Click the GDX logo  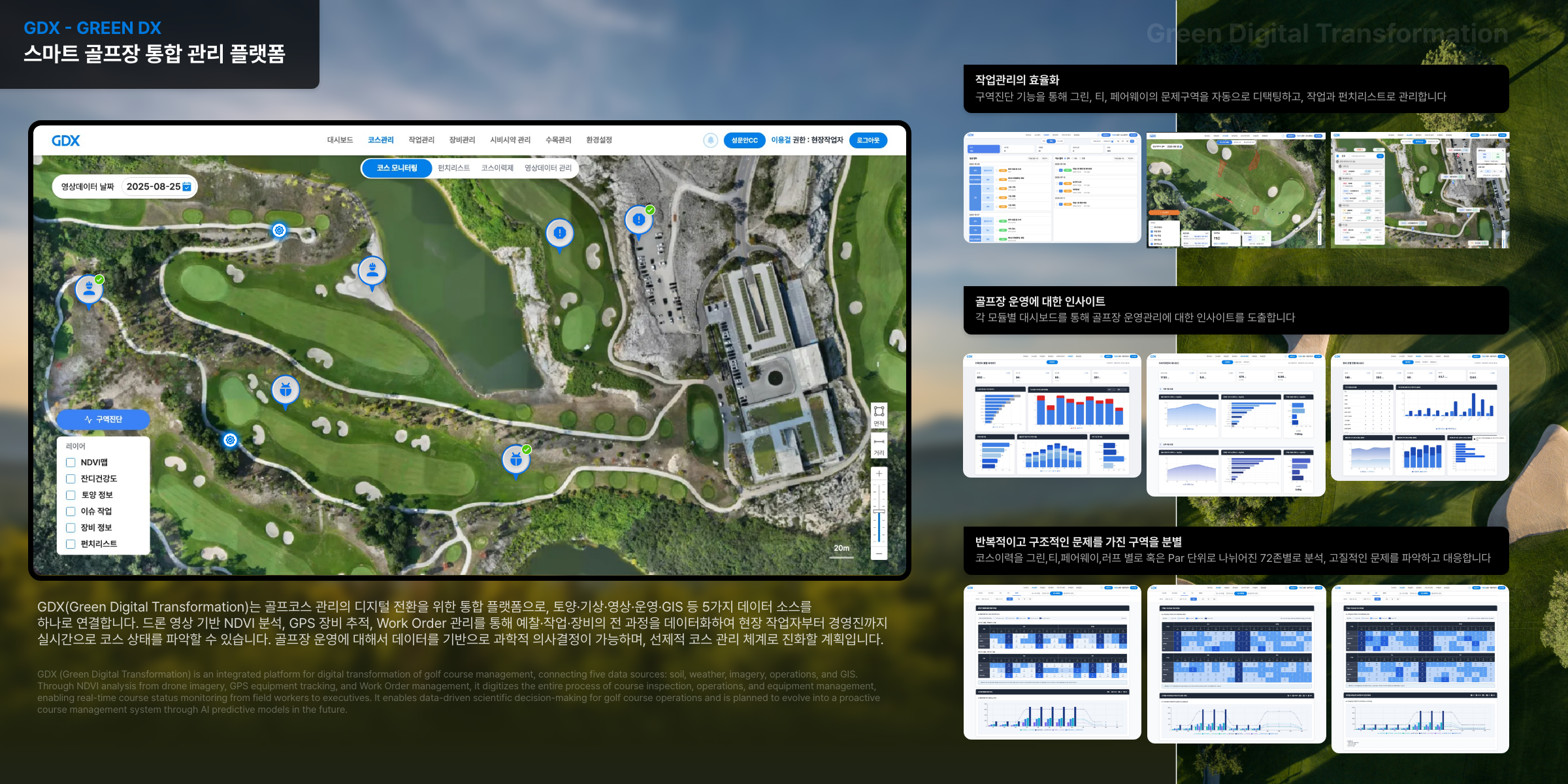coord(65,140)
